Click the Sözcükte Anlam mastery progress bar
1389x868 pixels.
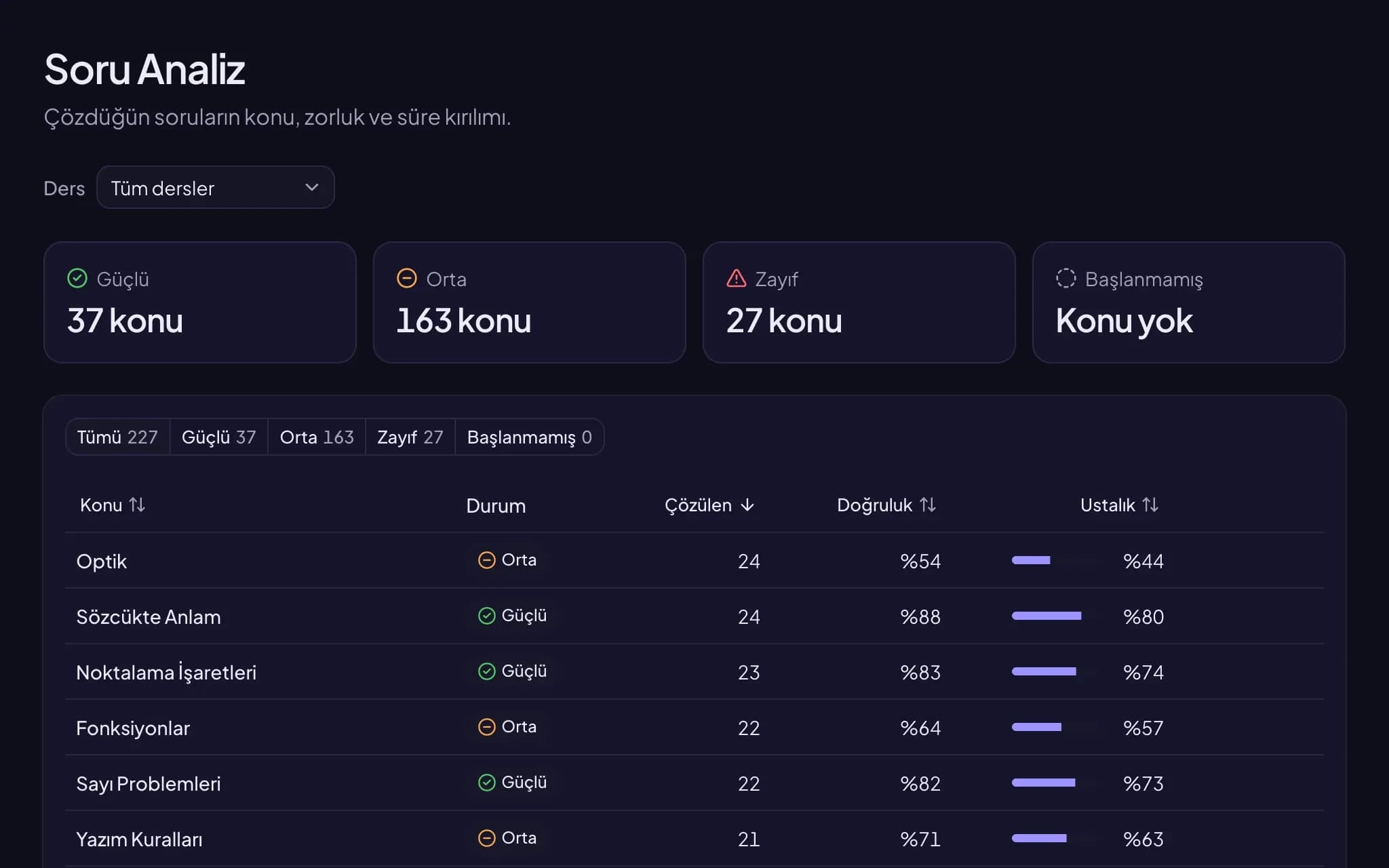click(x=1055, y=616)
